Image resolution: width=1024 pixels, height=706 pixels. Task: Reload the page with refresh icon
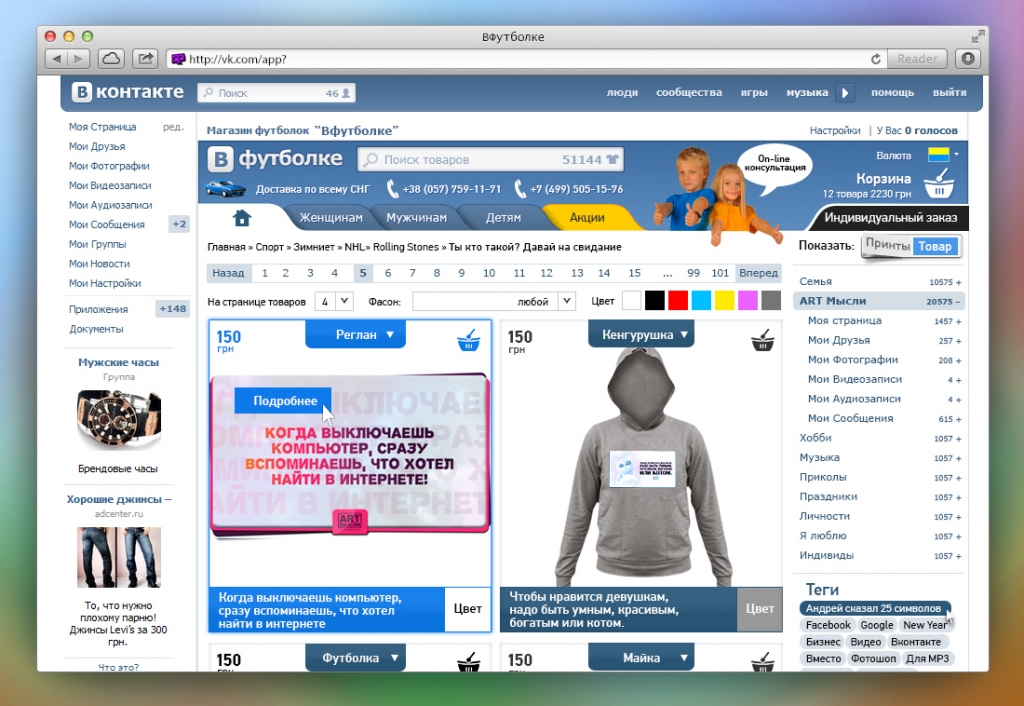pyautogui.click(x=876, y=59)
